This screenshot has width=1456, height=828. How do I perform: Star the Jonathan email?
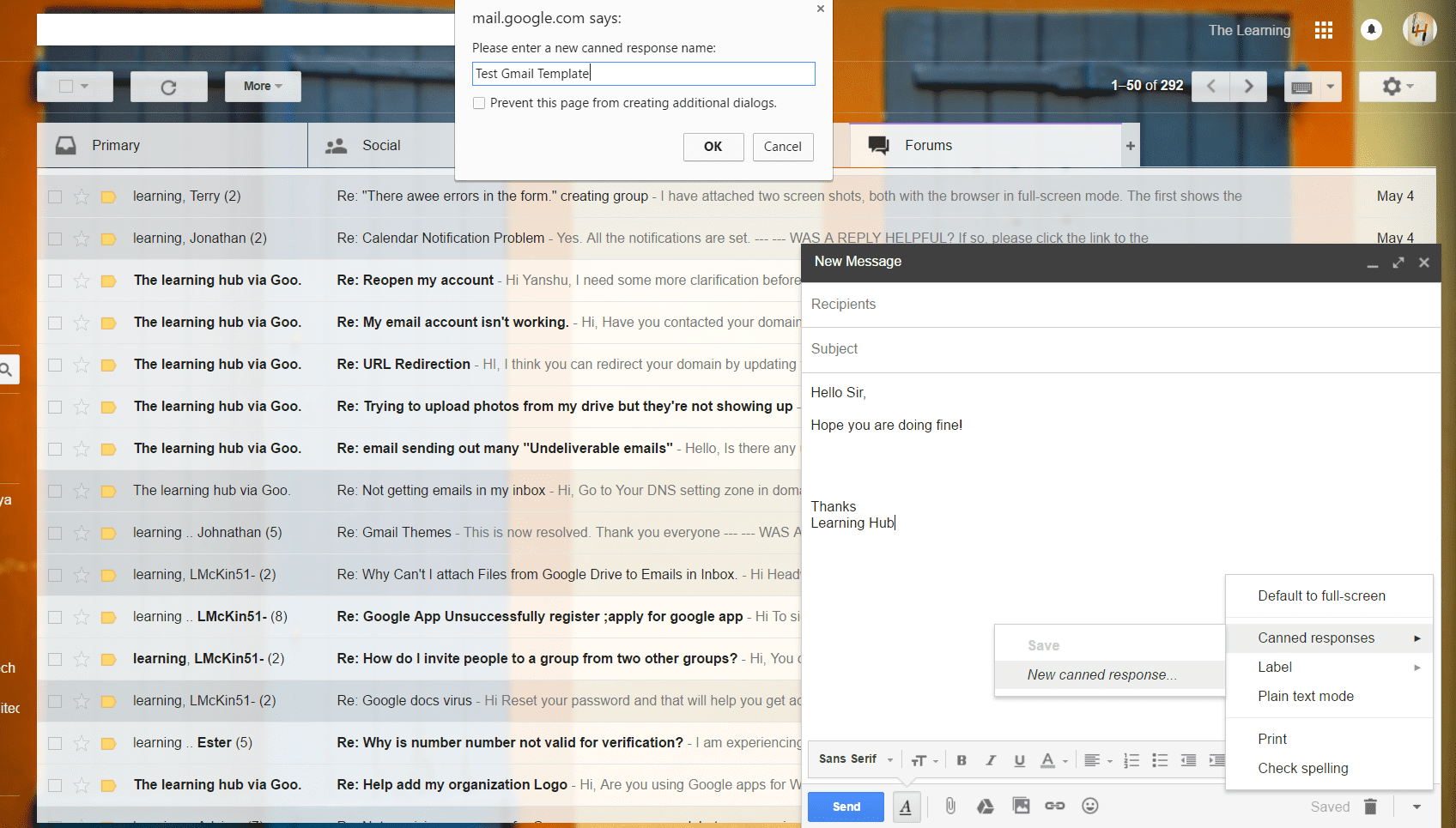click(x=82, y=239)
